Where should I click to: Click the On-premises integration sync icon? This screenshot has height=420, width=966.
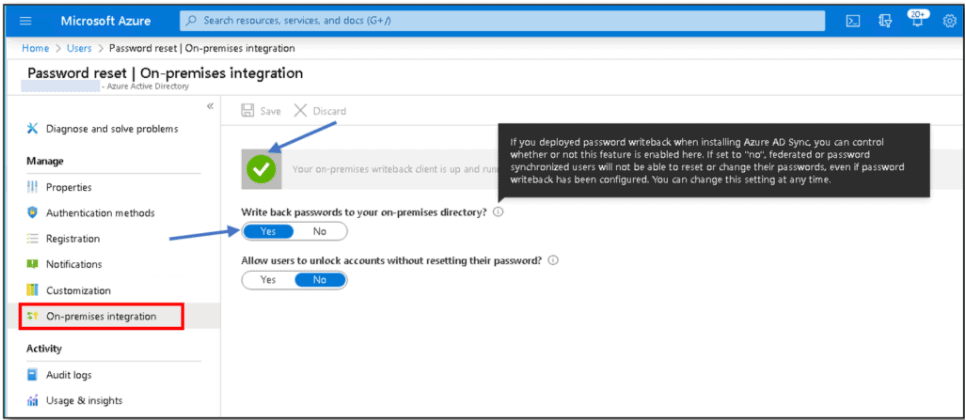pyautogui.click(x=33, y=316)
